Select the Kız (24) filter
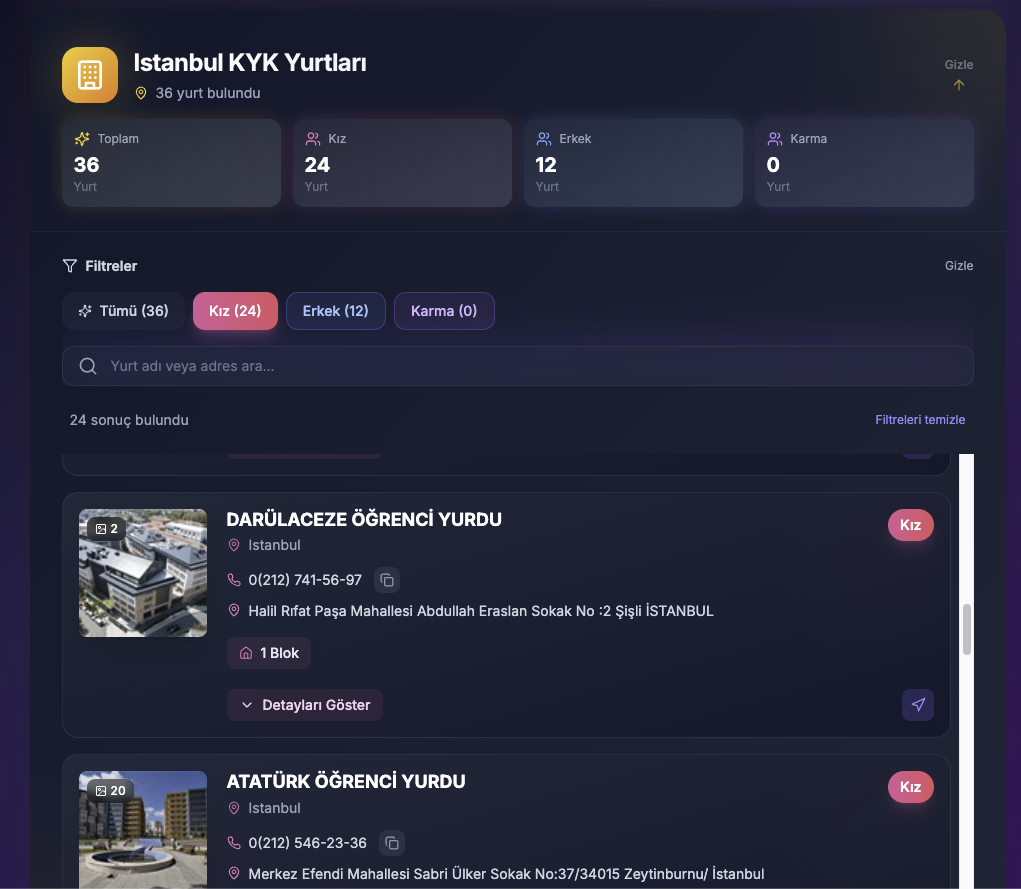 coord(235,311)
